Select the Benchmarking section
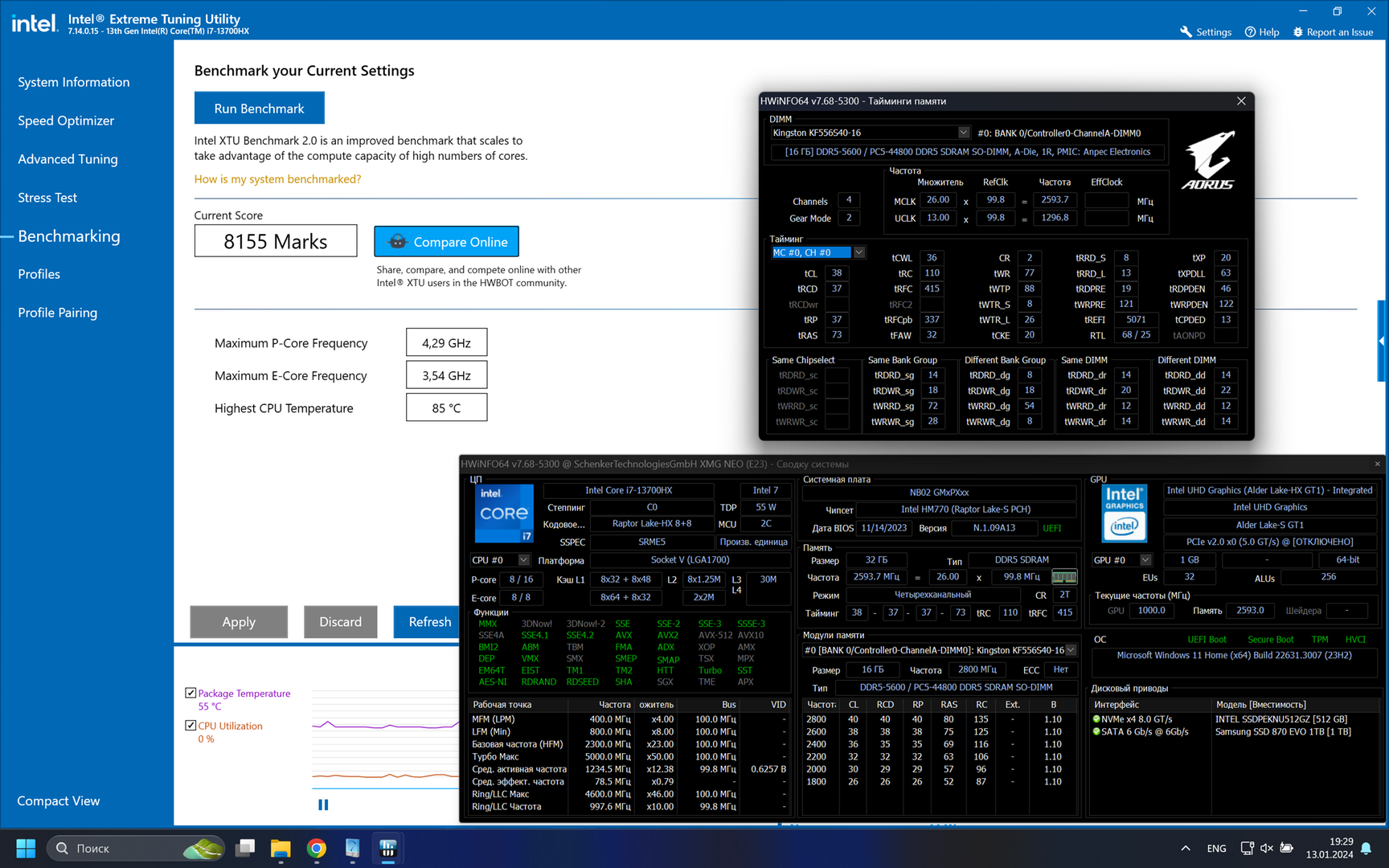The height and width of the screenshot is (868, 1389). point(69,236)
